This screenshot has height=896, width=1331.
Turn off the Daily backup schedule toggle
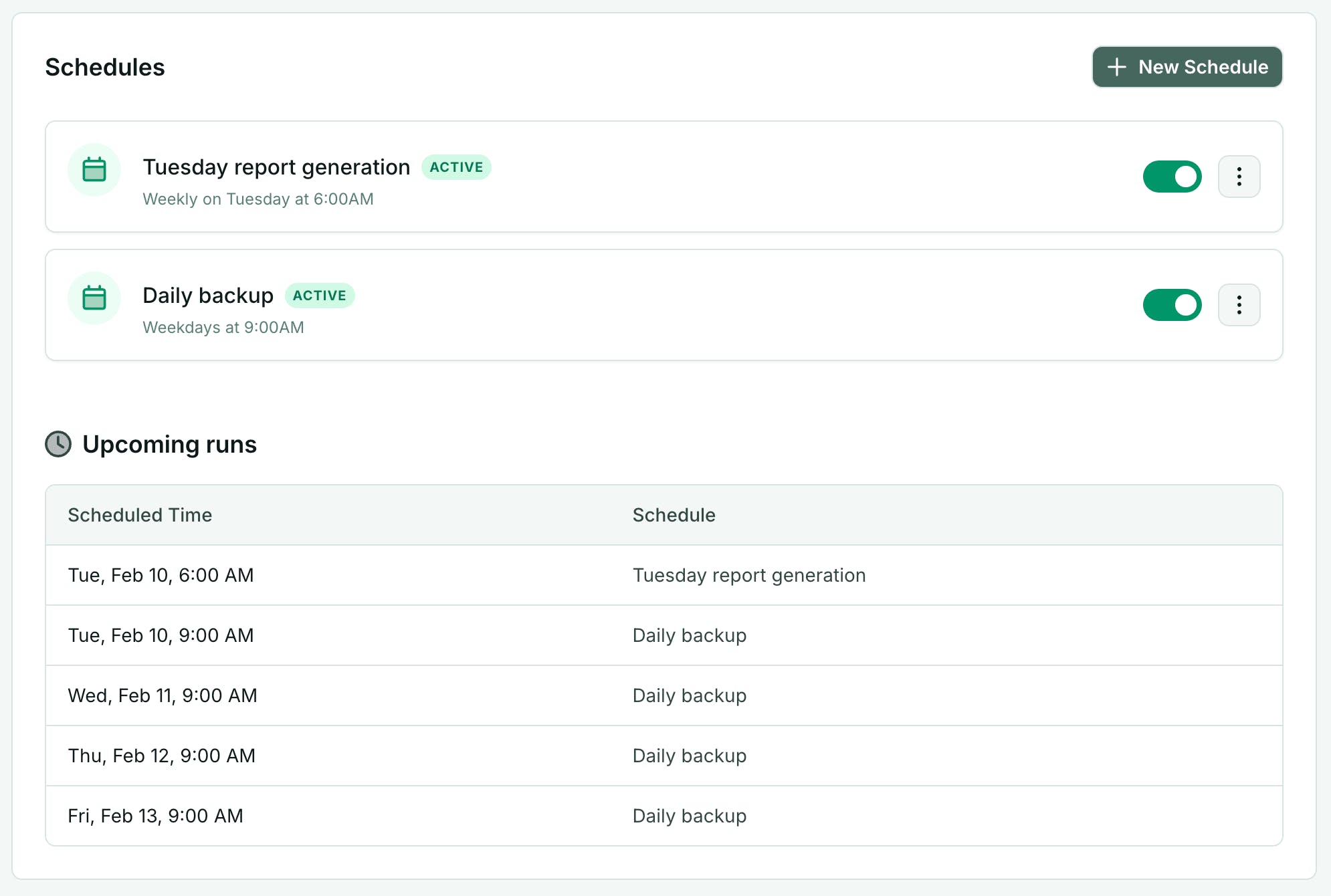(1172, 305)
